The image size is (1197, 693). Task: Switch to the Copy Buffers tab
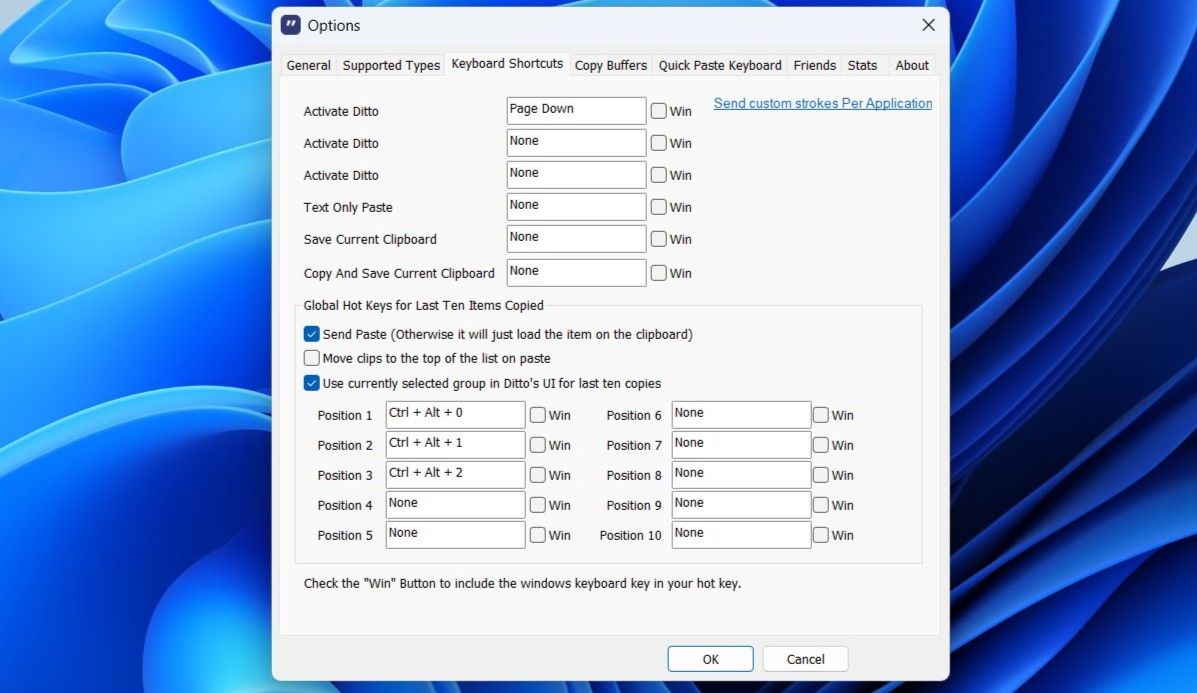[611, 64]
